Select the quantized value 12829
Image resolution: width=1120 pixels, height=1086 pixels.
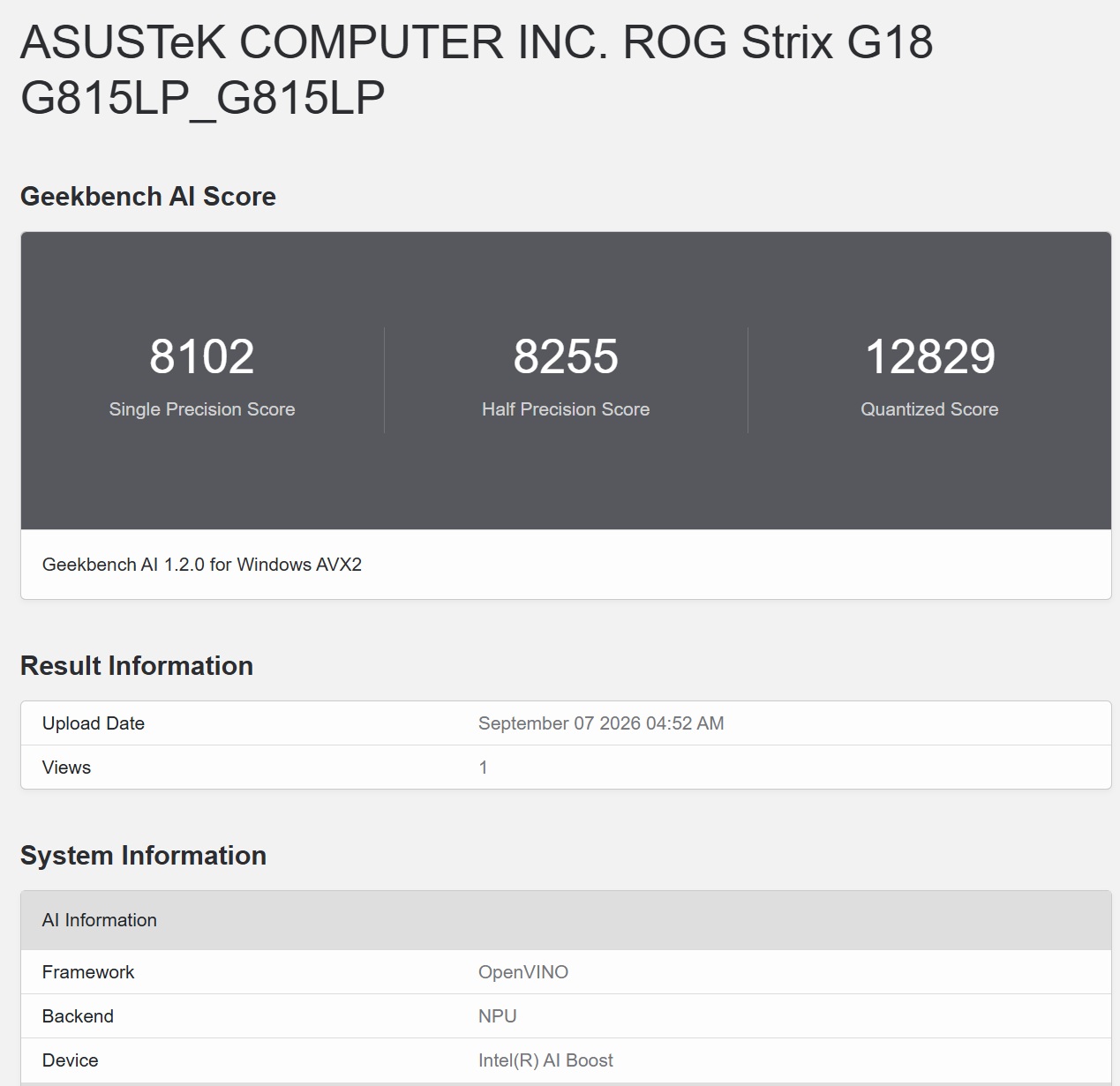pyautogui.click(x=930, y=356)
